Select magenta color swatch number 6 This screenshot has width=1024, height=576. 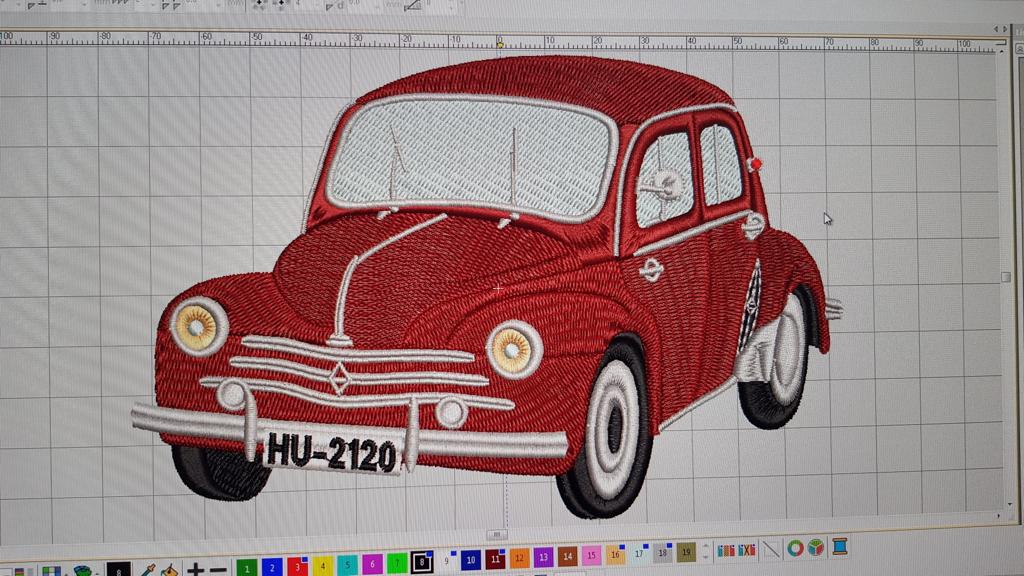pos(372,564)
